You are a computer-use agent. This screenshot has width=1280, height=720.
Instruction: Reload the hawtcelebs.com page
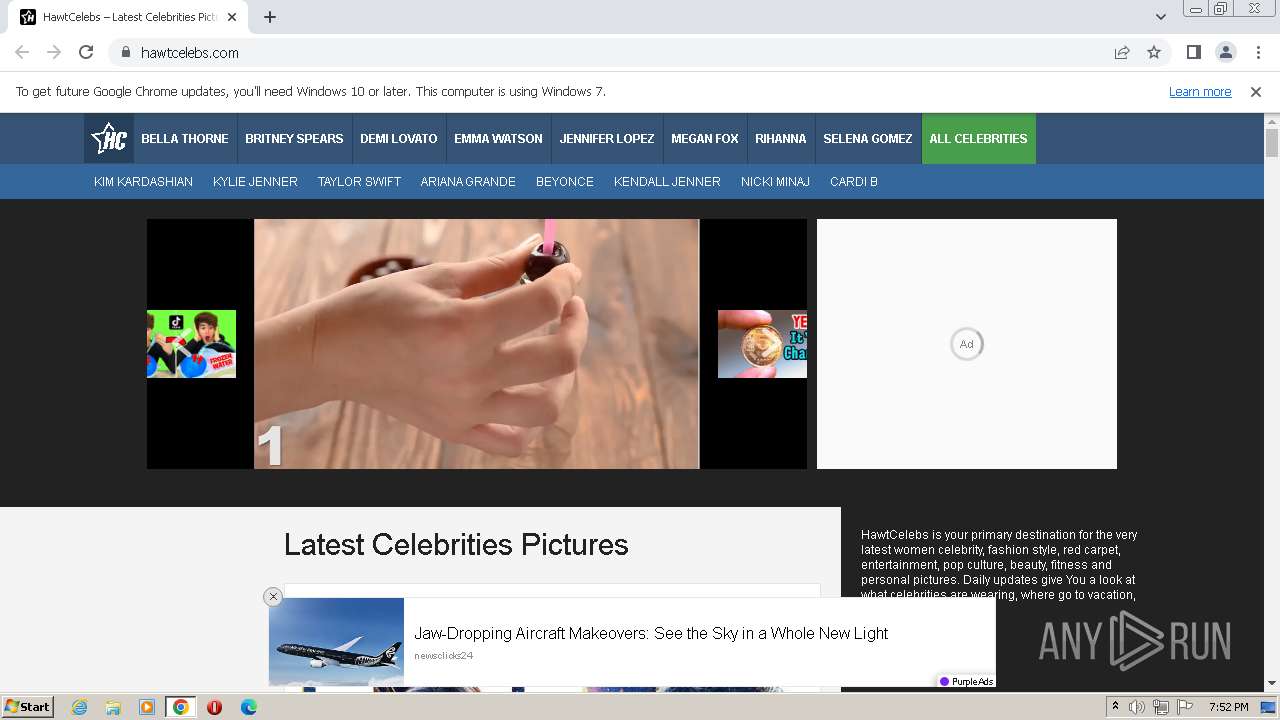tap(86, 53)
